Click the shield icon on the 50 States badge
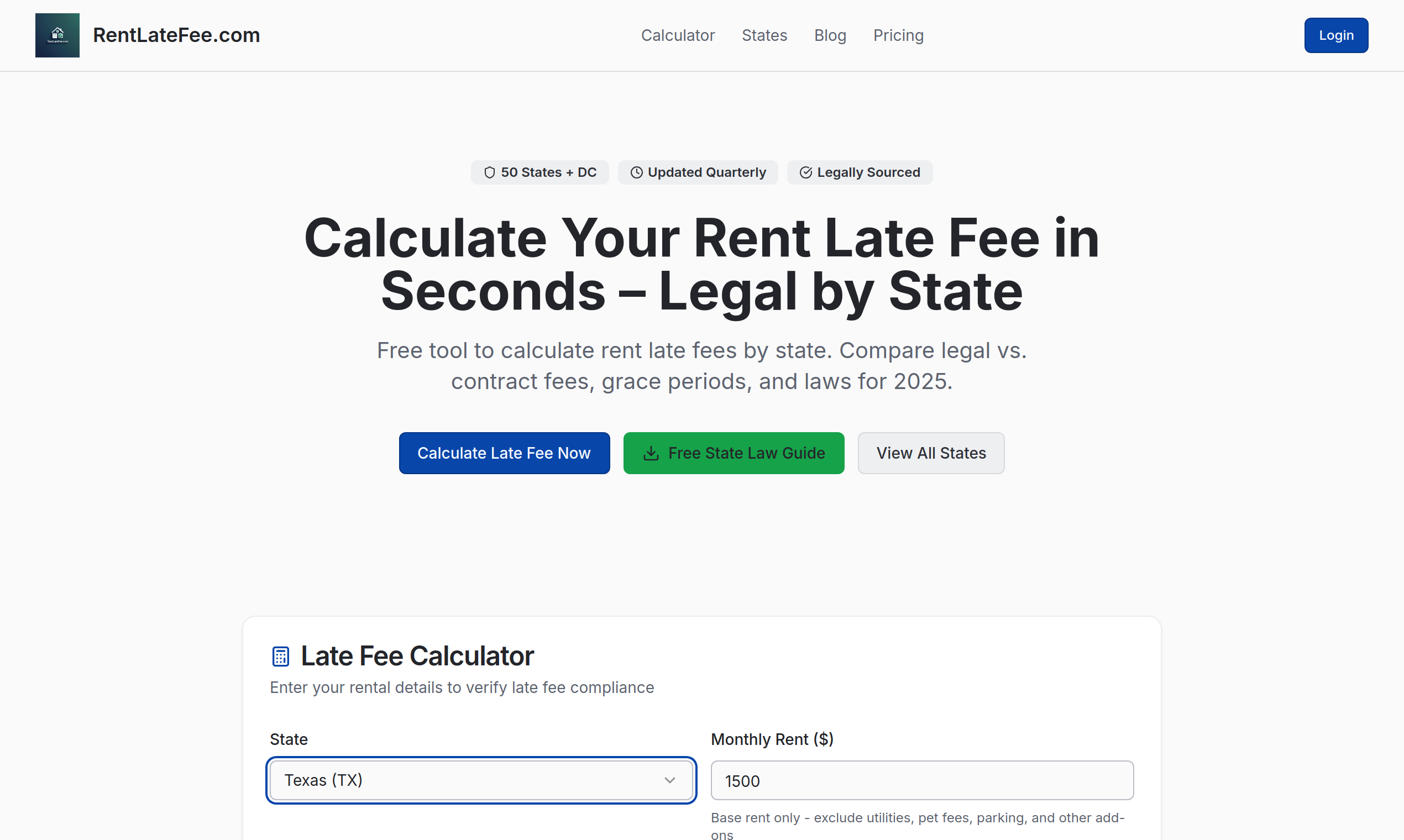 pyautogui.click(x=490, y=172)
